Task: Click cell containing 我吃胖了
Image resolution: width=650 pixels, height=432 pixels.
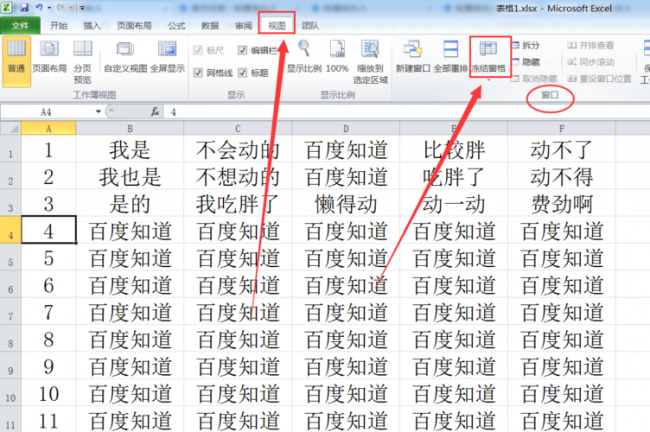Action: [x=238, y=203]
